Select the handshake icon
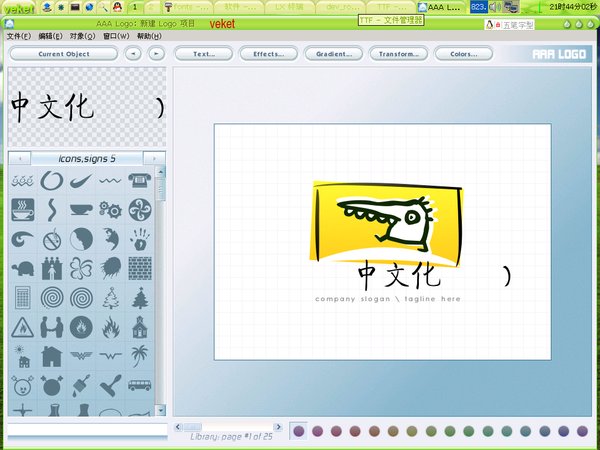Viewport: 600px width, 450px height. 51,326
